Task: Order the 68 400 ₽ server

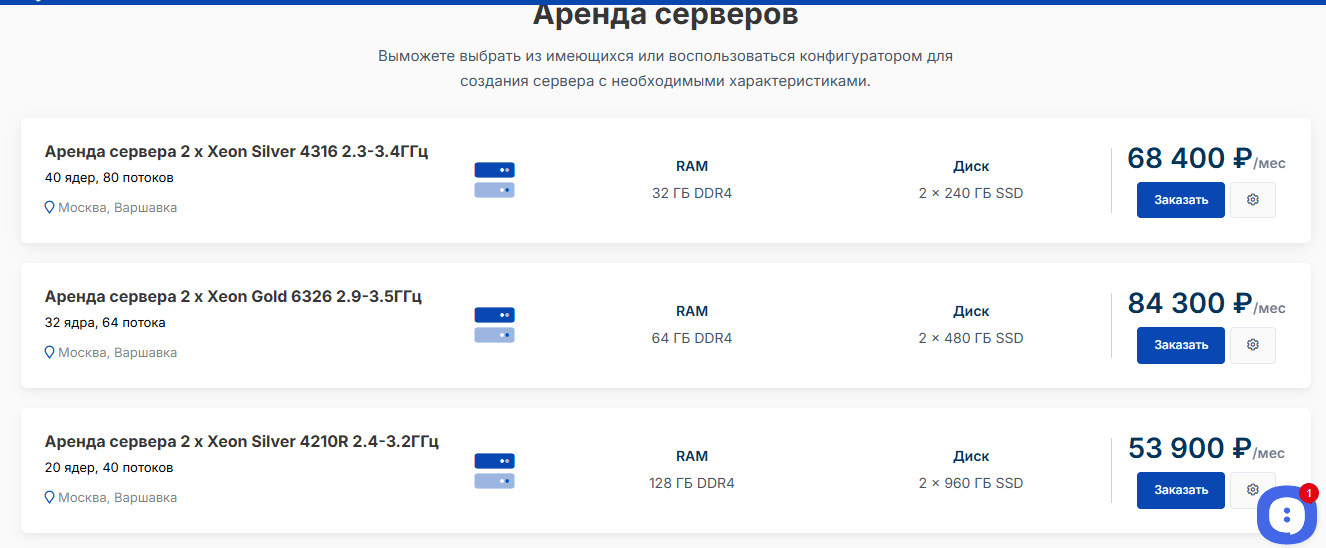Action: (x=1180, y=200)
